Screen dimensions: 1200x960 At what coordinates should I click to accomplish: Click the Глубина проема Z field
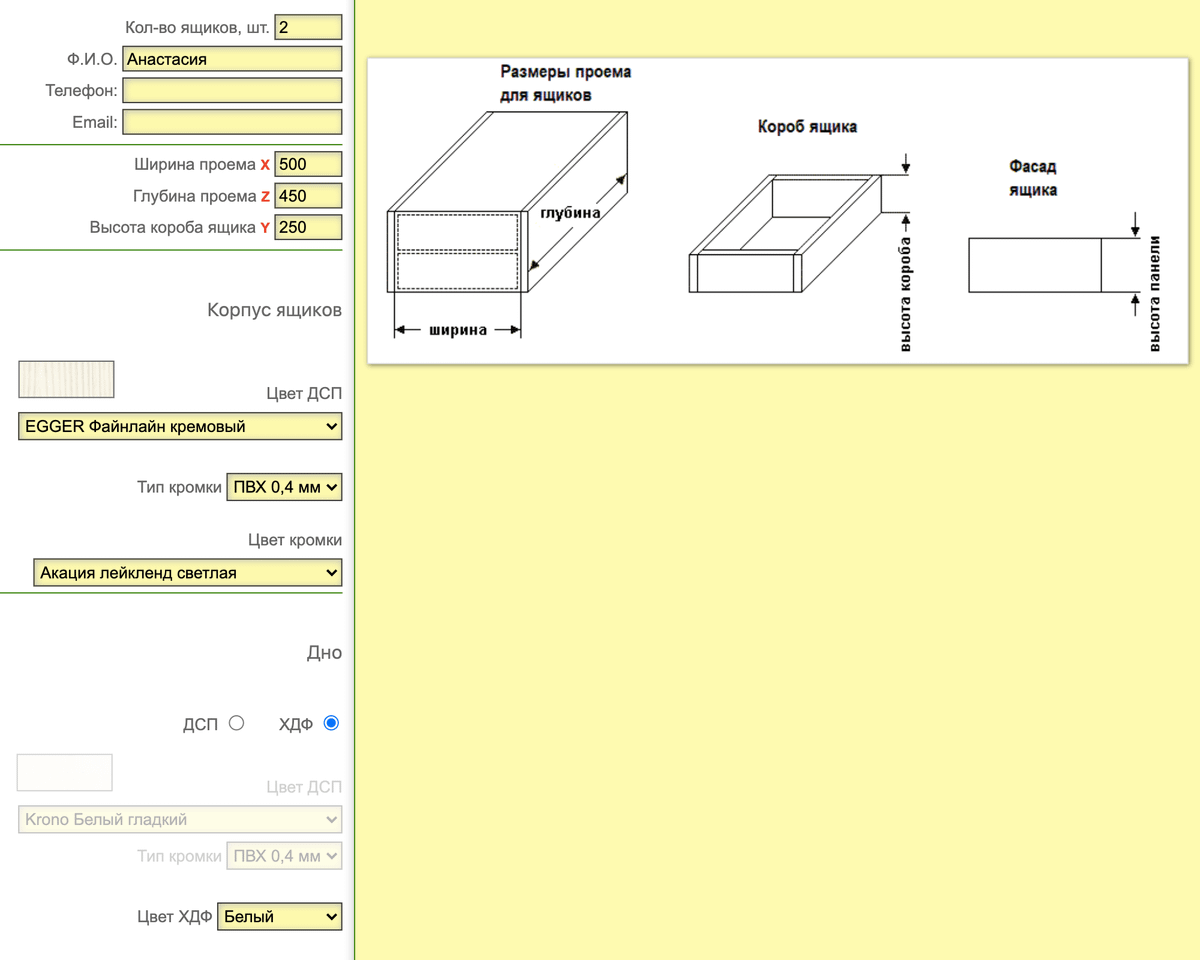point(308,196)
